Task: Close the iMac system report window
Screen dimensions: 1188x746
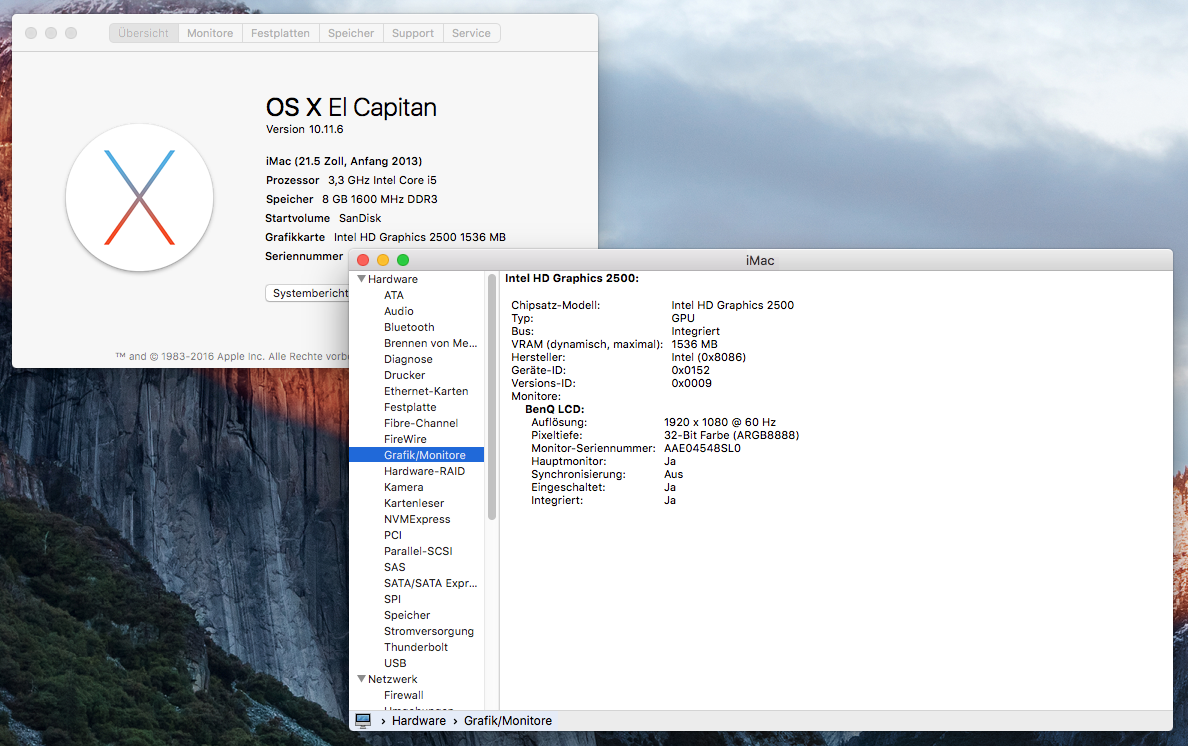Action: coord(363,260)
